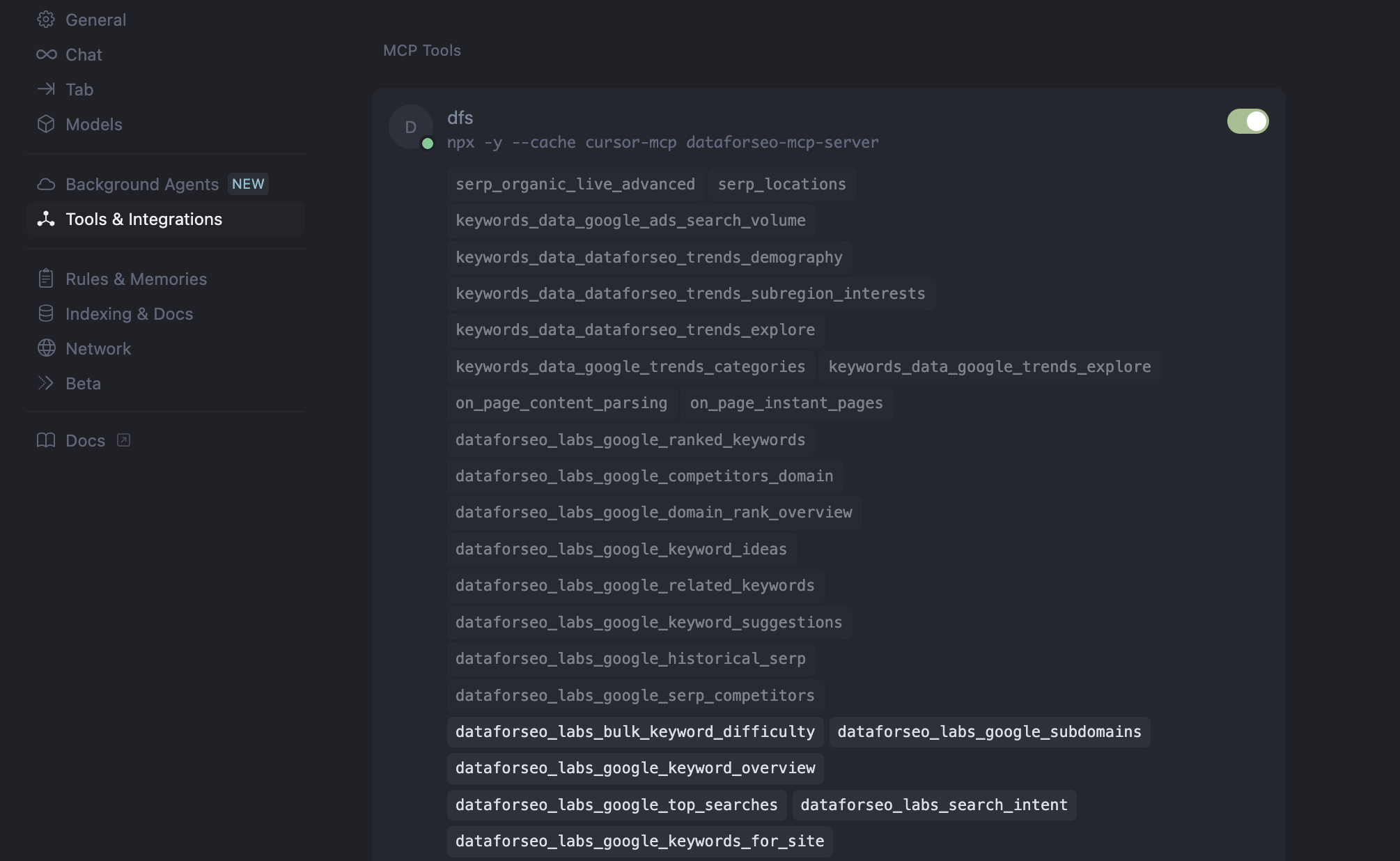The image size is (1400, 861).
Task: Toggle keywords_data_dataforseo_trends_explore tool
Action: (x=635, y=330)
